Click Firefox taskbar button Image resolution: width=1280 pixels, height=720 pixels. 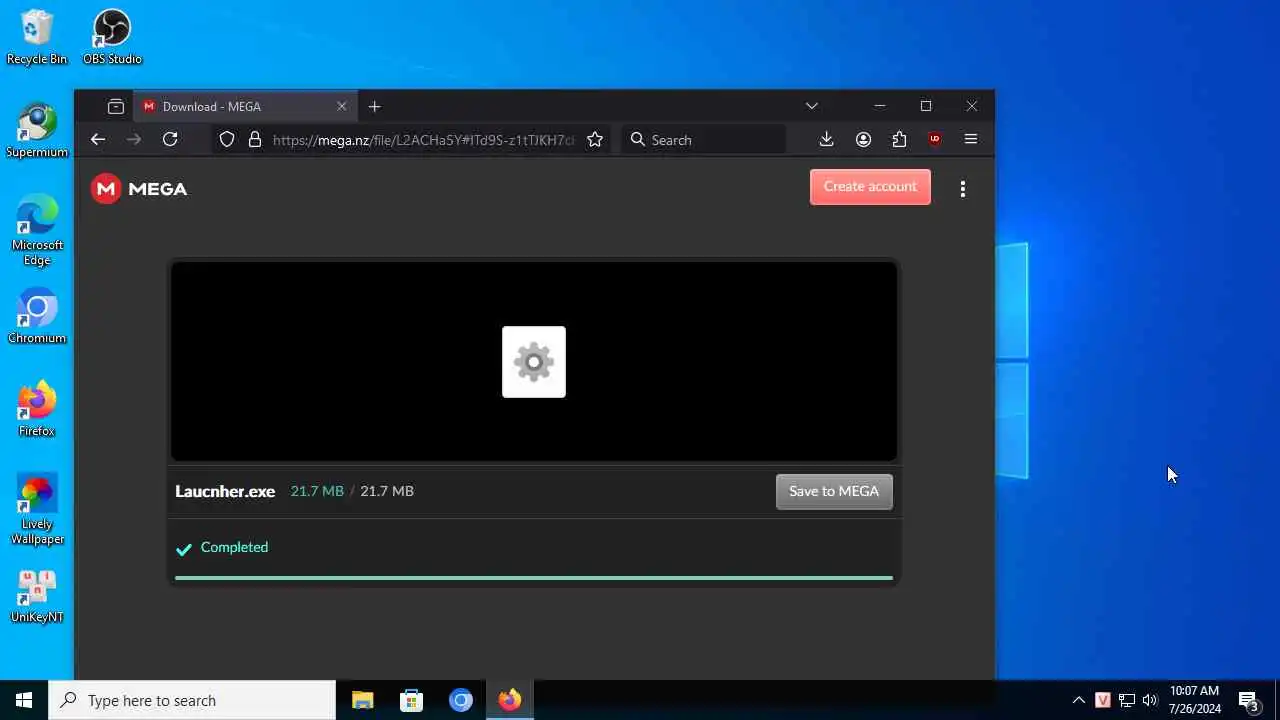(x=510, y=700)
